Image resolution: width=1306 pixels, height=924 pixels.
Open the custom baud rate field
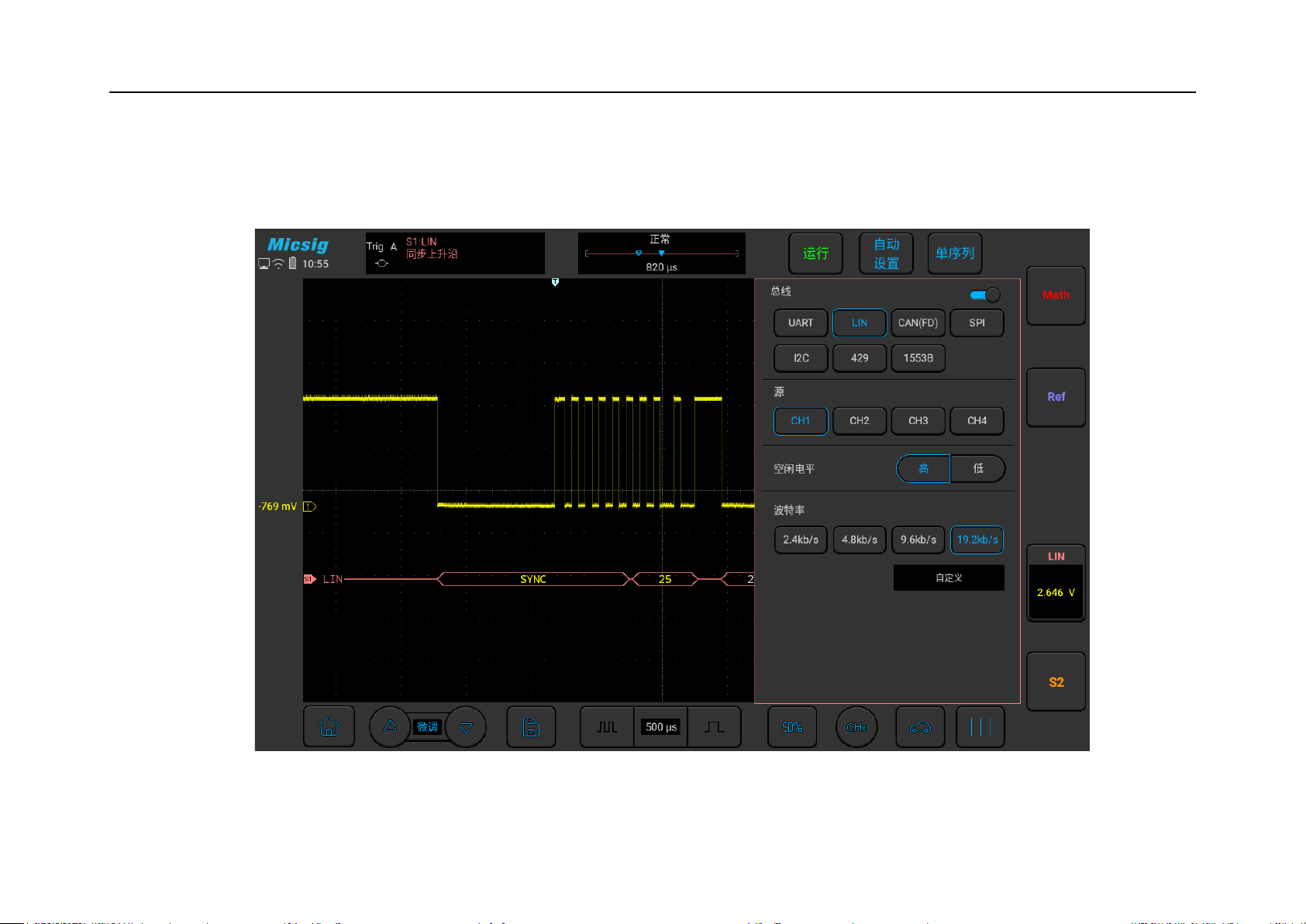click(x=949, y=577)
